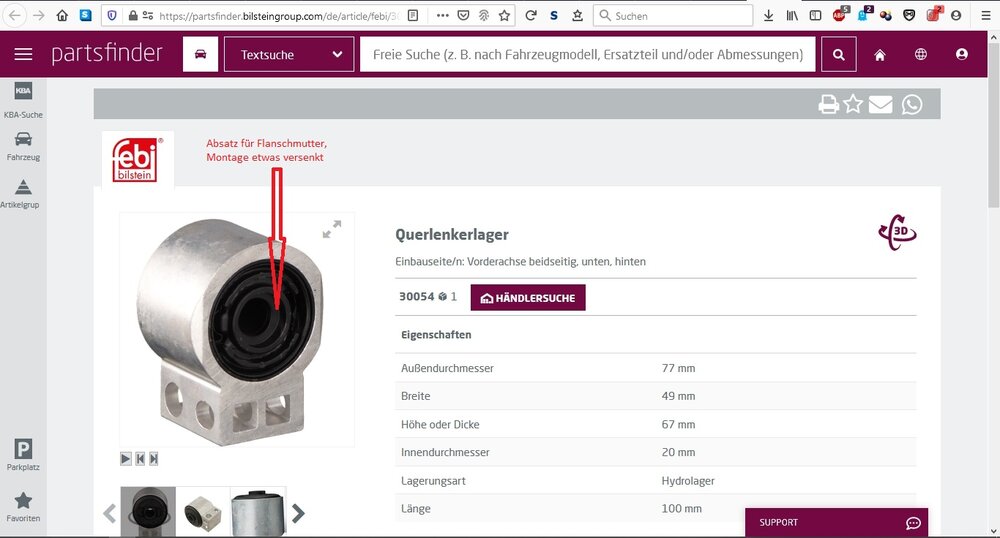Open the SUPPORT chat widget
The image size is (1000, 538).
click(x=836, y=523)
